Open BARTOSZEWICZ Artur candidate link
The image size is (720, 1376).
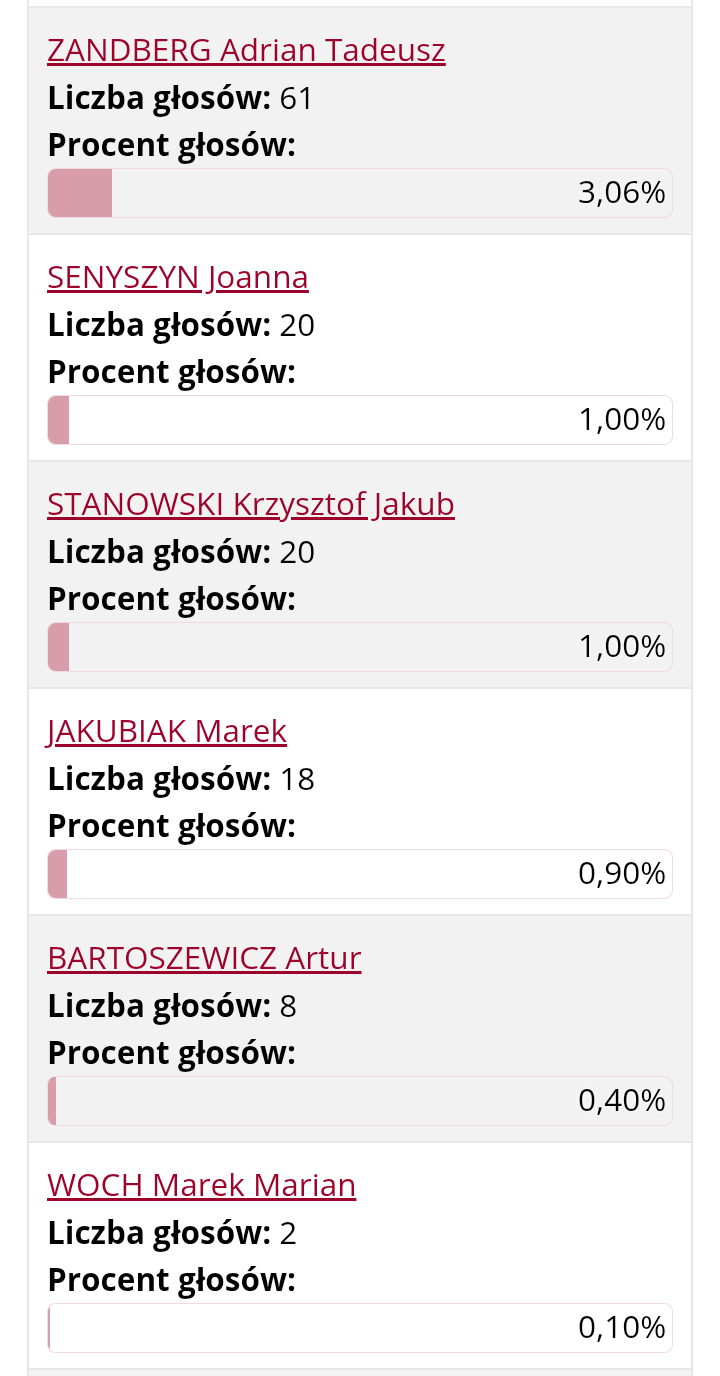(x=204, y=958)
